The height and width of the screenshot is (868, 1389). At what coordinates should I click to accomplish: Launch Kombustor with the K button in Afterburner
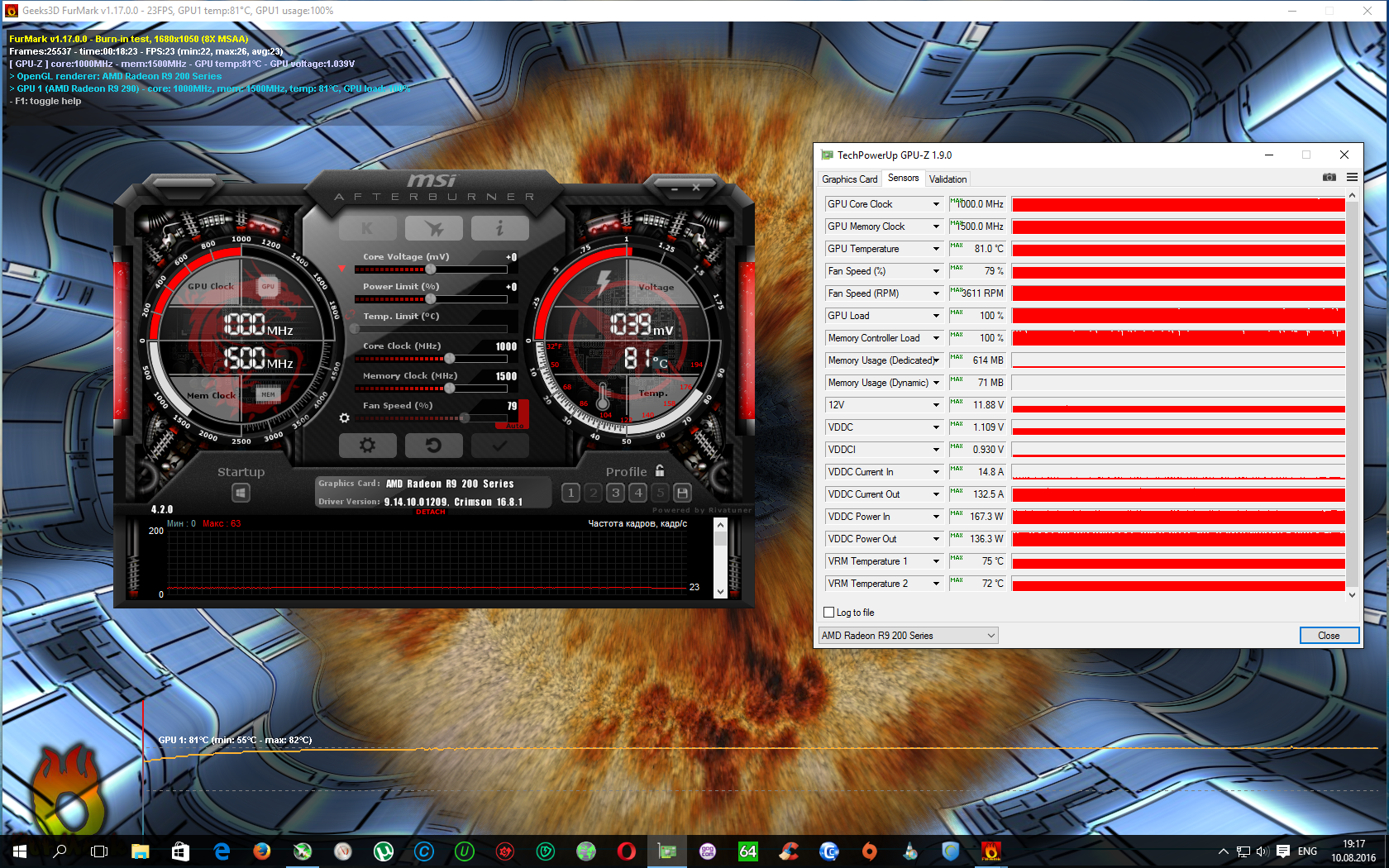(x=367, y=228)
